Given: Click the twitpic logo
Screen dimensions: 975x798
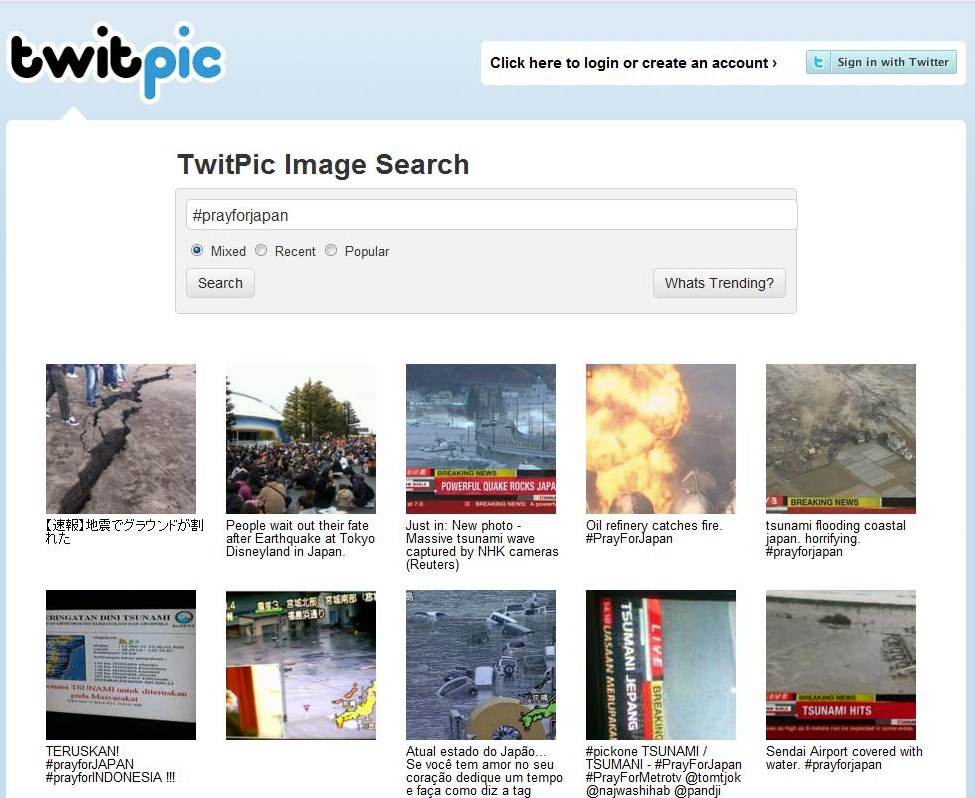Looking at the screenshot, I should pos(116,62).
